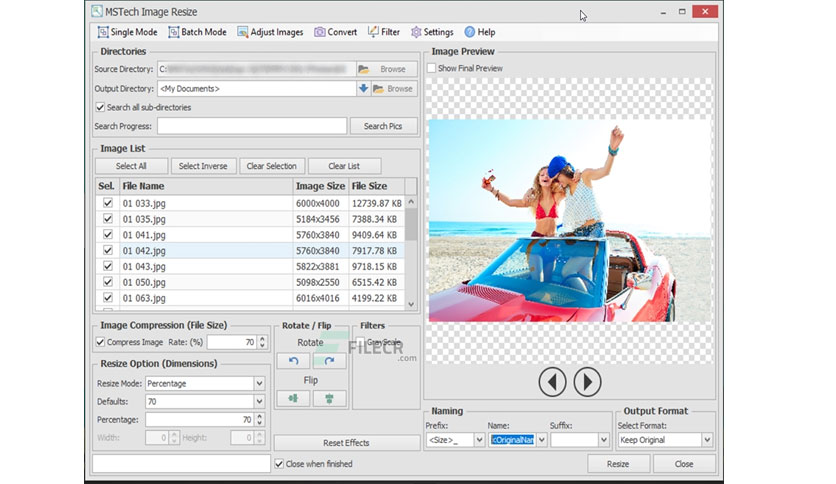Flip image horizontally
836x484 pixels.
(293, 399)
